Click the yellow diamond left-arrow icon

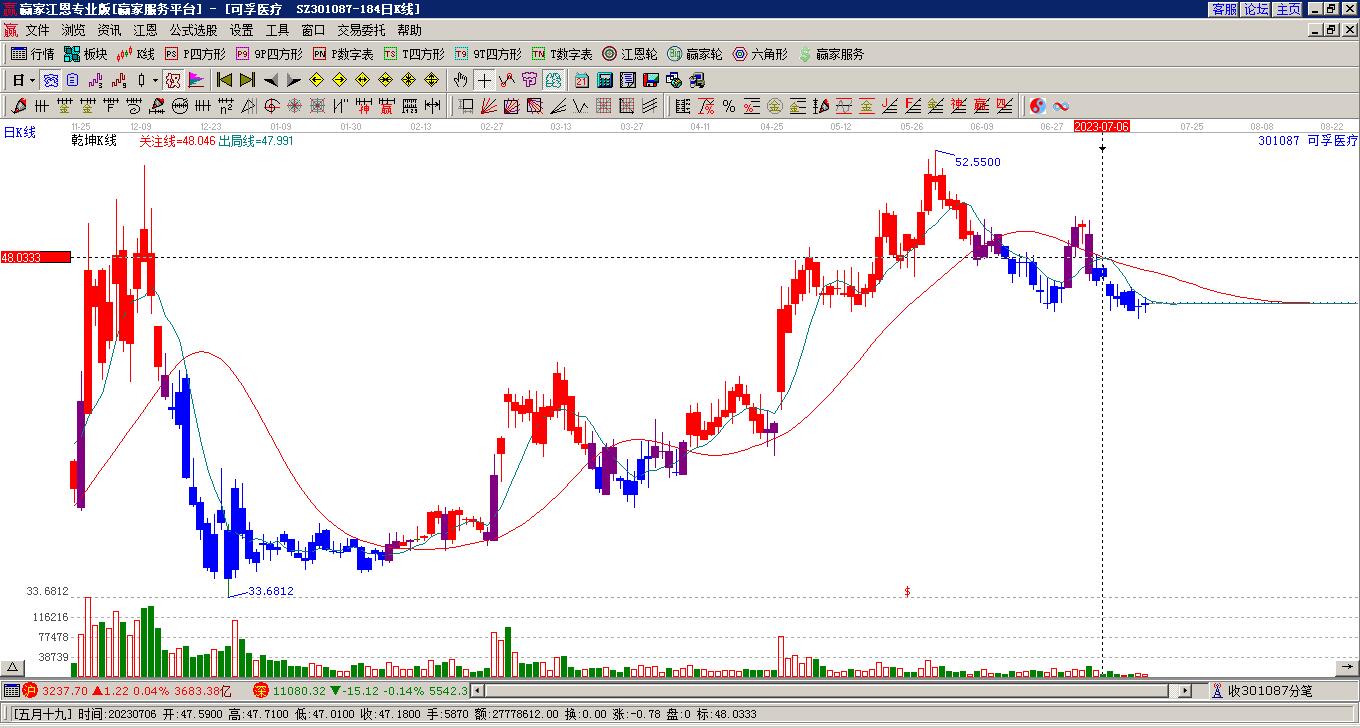[317, 80]
